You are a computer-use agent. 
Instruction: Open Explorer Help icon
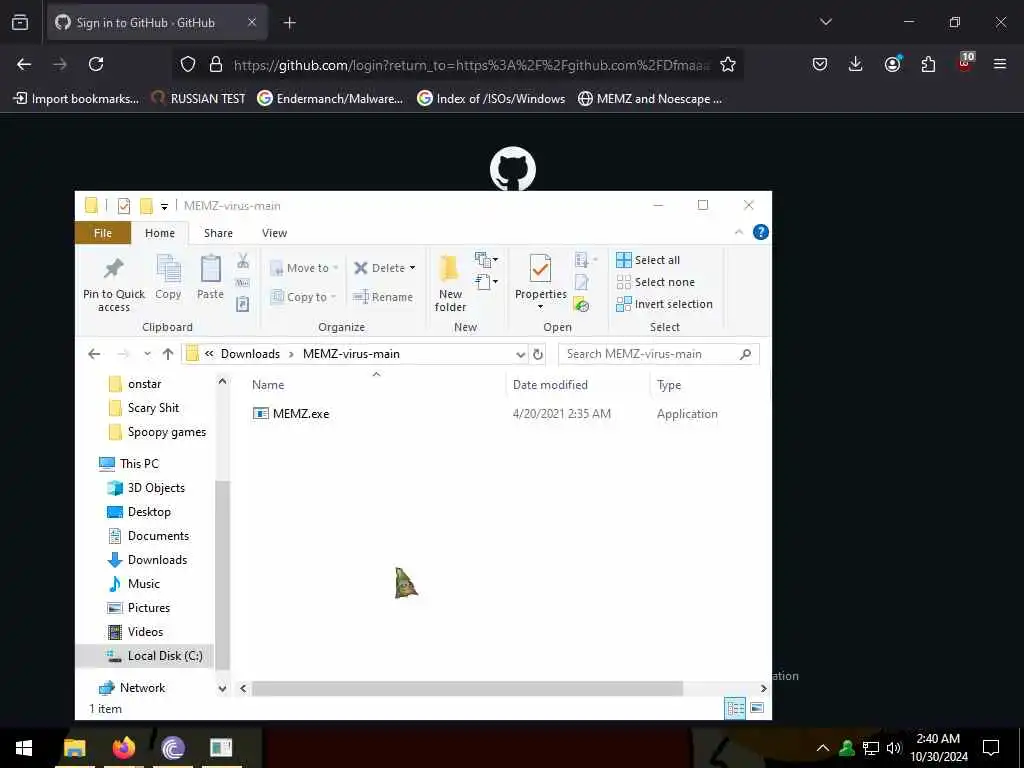(x=760, y=232)
